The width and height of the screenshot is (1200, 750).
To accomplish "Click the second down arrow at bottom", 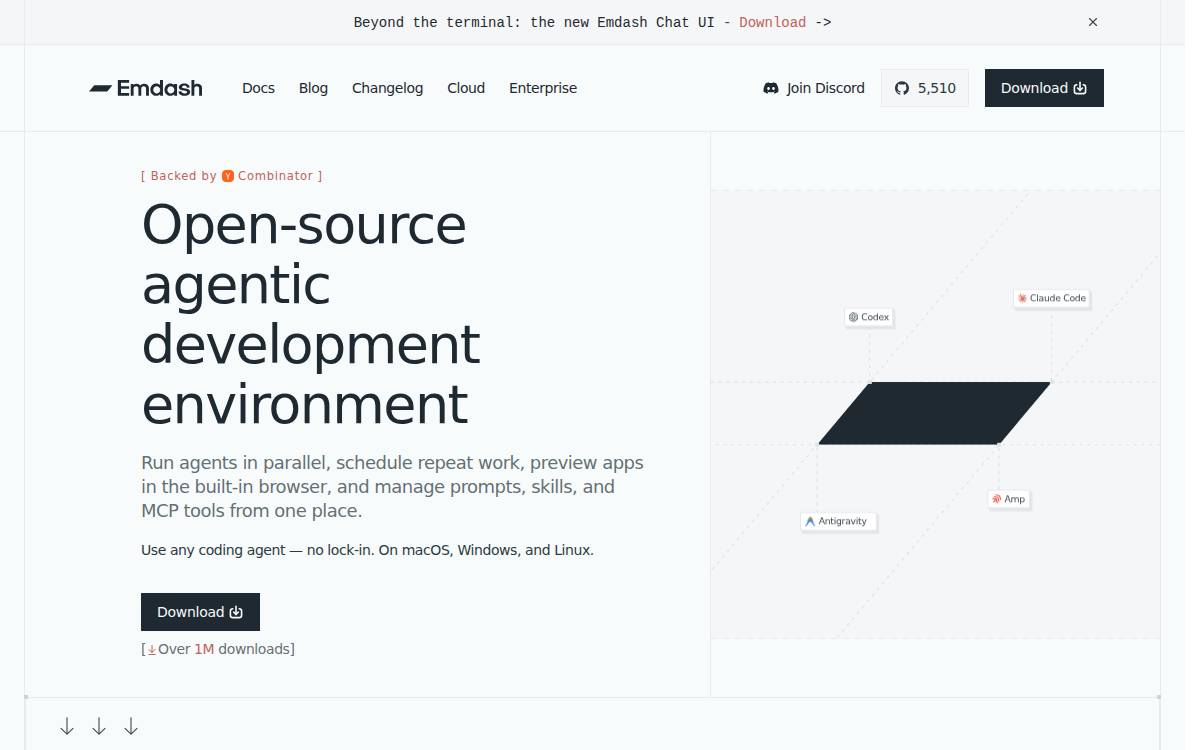I will tap(99, 727).
